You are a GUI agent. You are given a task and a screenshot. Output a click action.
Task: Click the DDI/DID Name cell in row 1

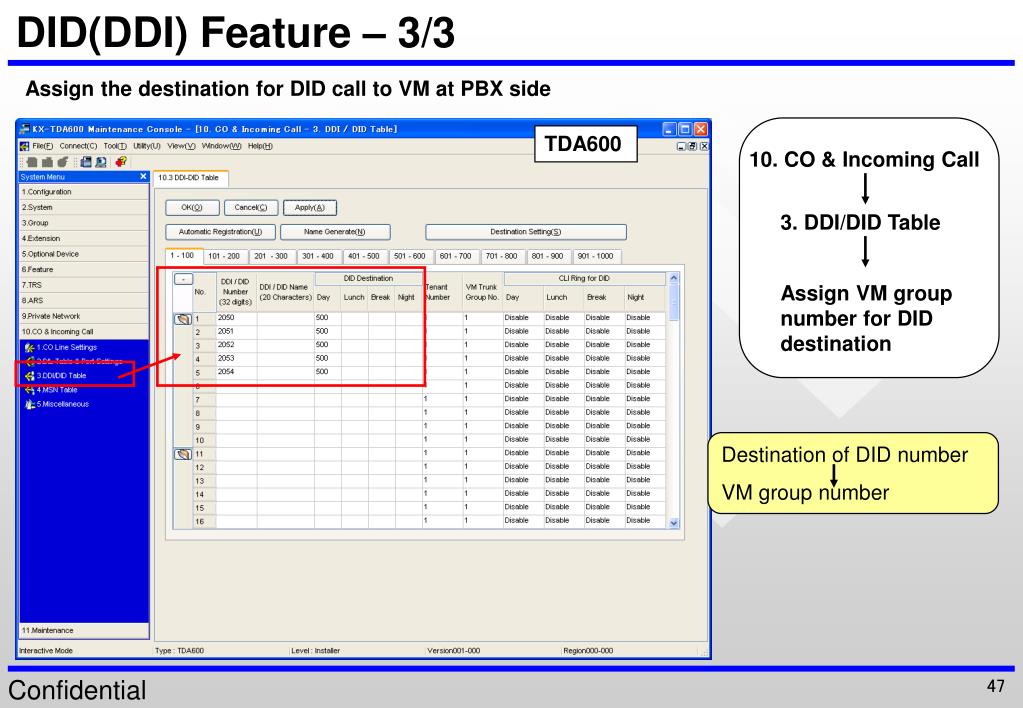(x=286, y=318)
